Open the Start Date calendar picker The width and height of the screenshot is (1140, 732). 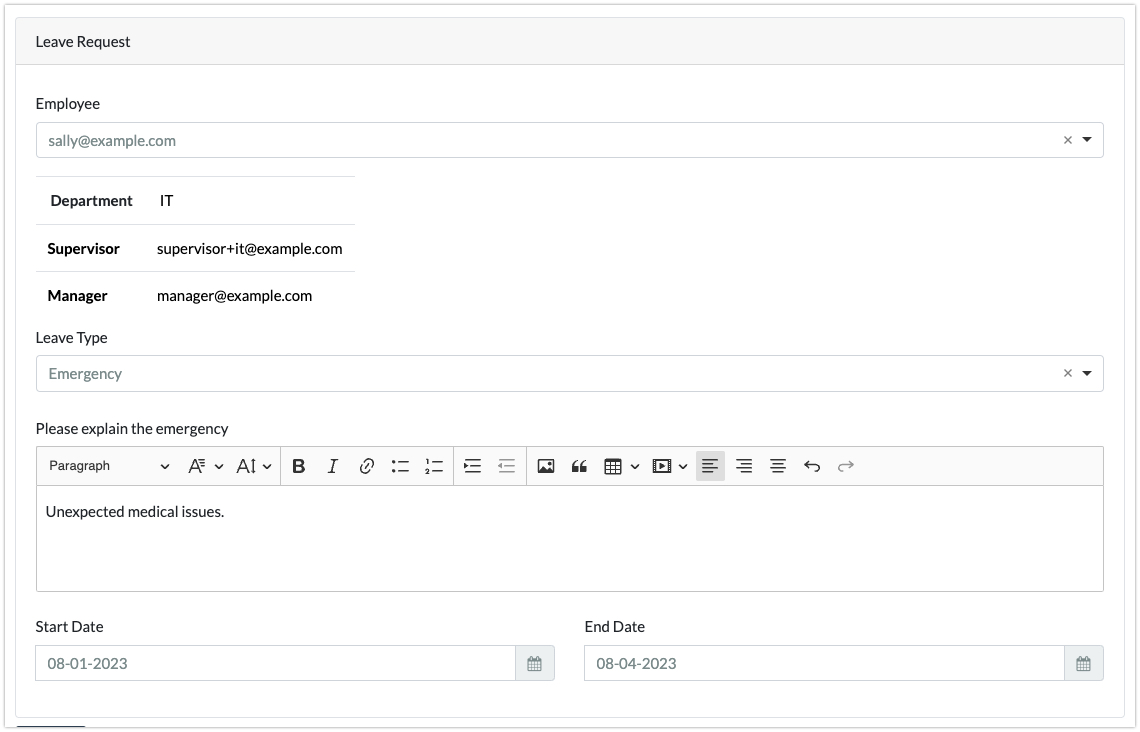pos(534,664)
